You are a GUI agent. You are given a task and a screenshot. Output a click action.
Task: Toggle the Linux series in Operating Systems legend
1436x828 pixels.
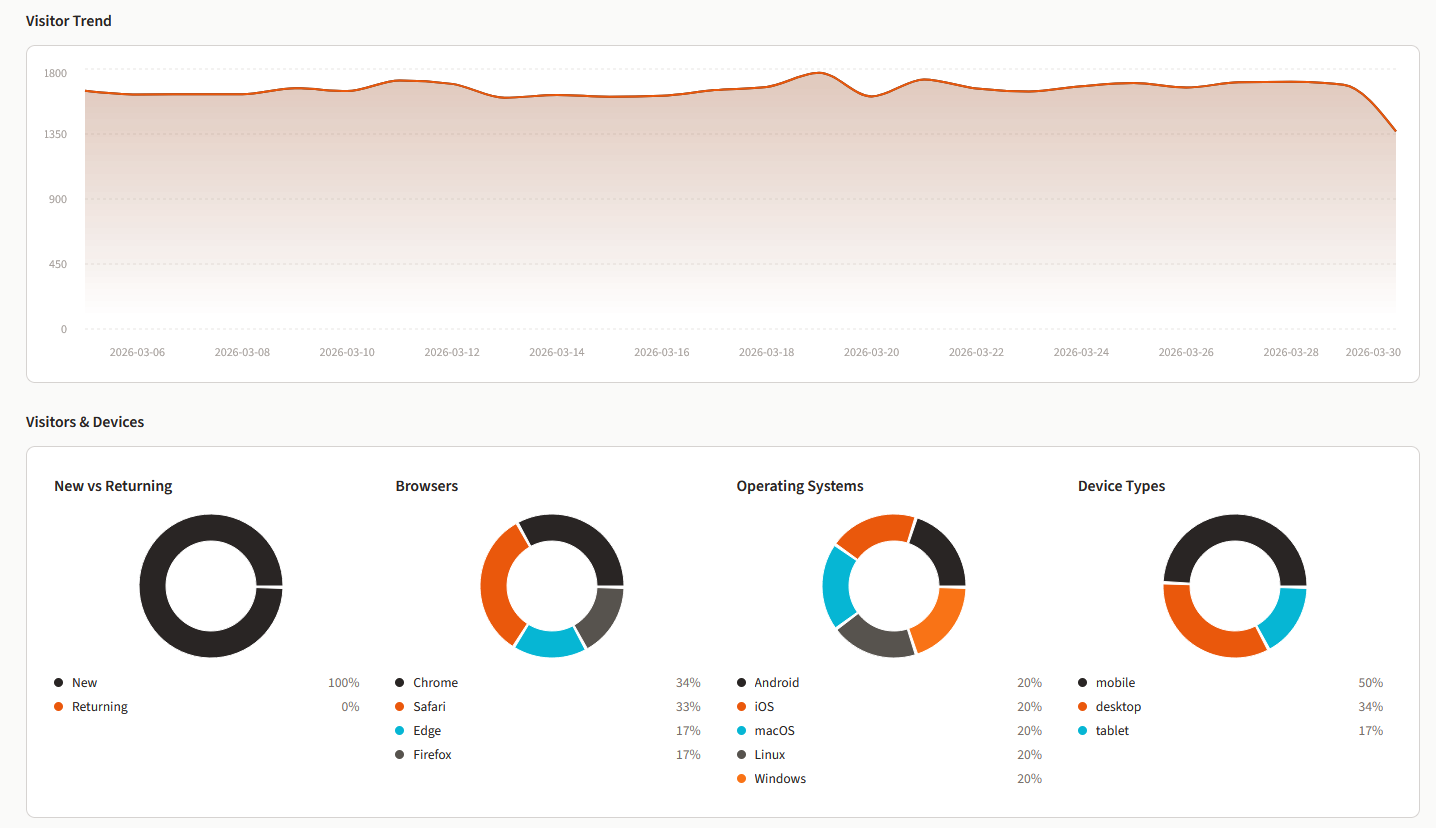coord(767,754)
